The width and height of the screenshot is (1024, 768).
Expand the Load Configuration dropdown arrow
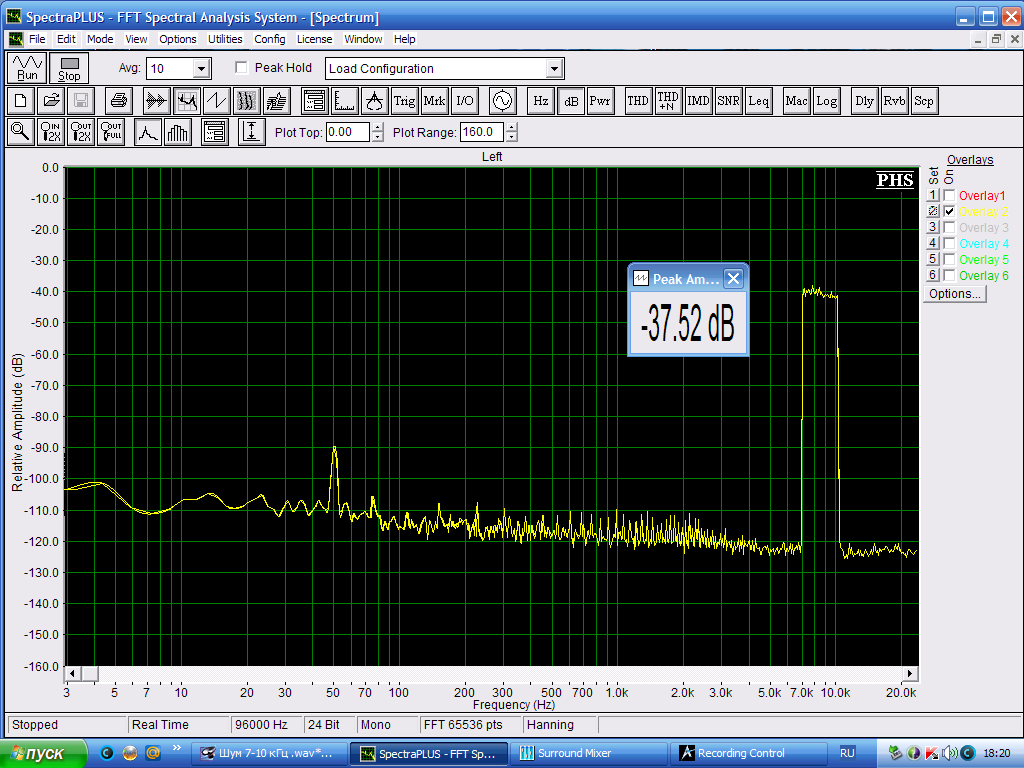[555, 69]
